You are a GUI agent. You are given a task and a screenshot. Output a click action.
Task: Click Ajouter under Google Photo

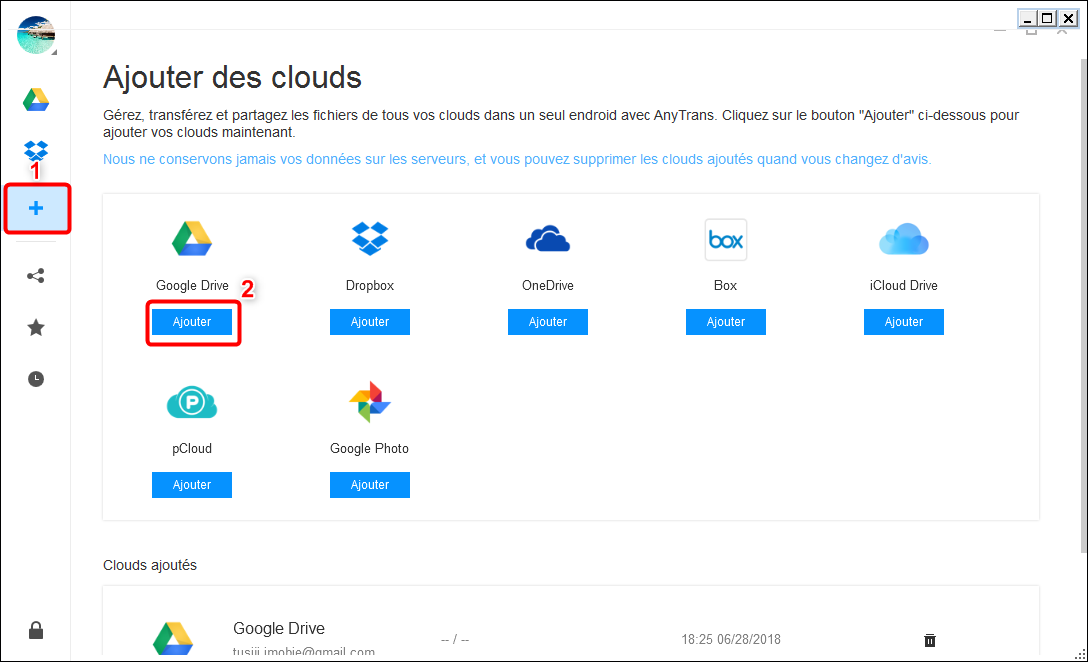pyautogui.click(x=370, y=485)
